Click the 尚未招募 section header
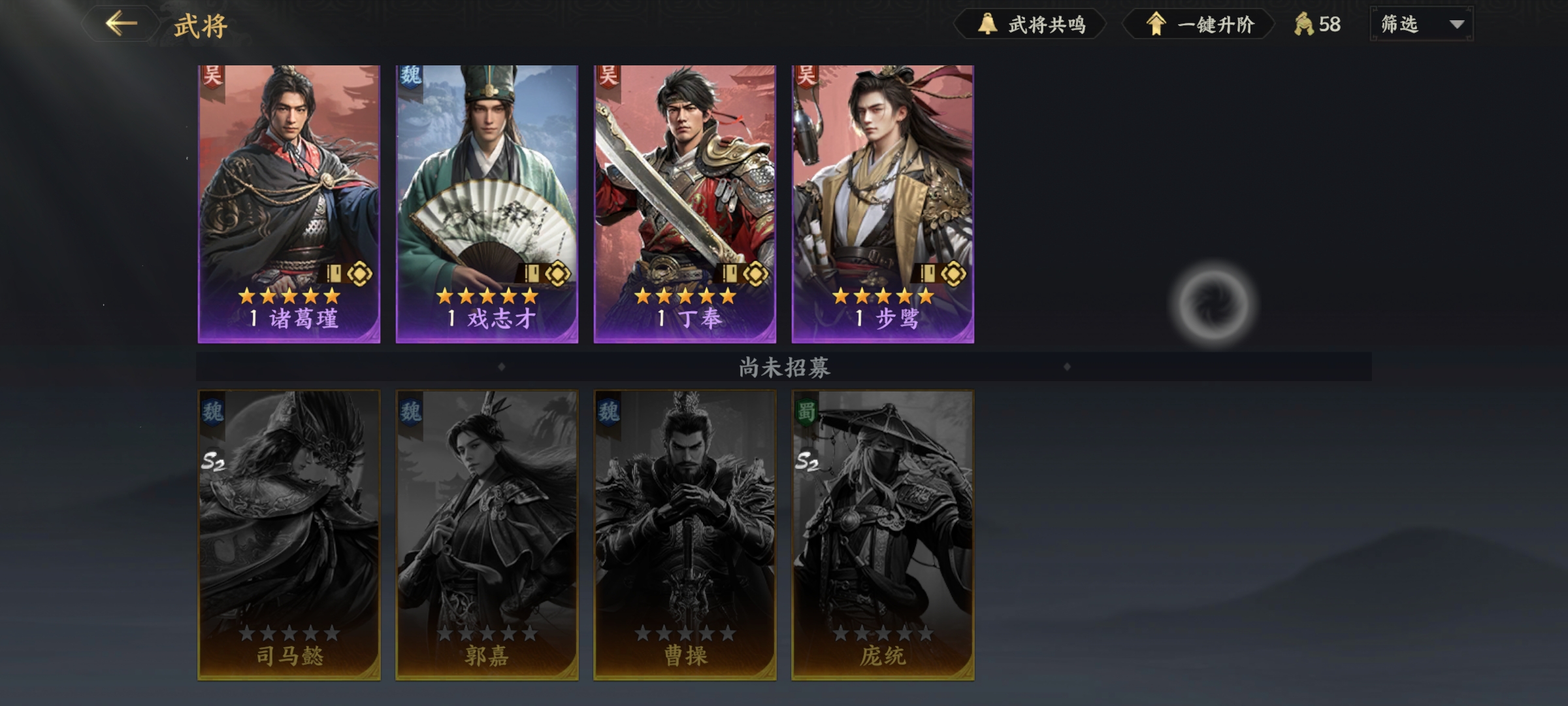The image size is (1568, 706). click(x=784, y=367)
